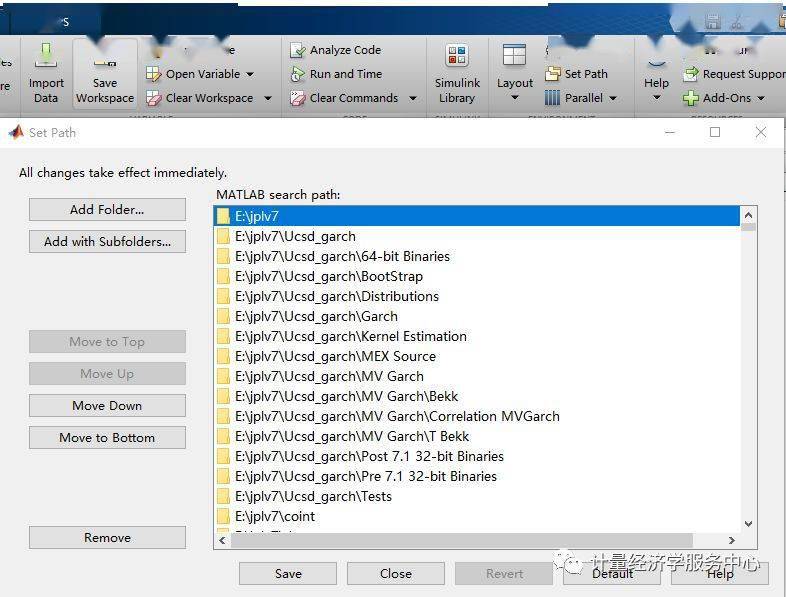Image resolution: width=786 pixels, height=597 pixels.
Task: Expand the Add-Ons dropdown arrow
Action: point(761,98)
